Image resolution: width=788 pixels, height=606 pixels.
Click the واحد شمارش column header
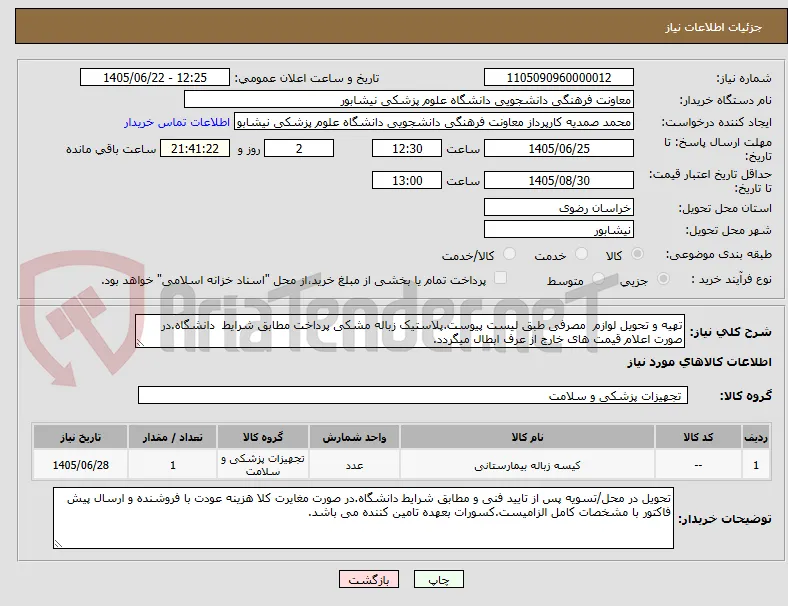[x=354, y=437]
